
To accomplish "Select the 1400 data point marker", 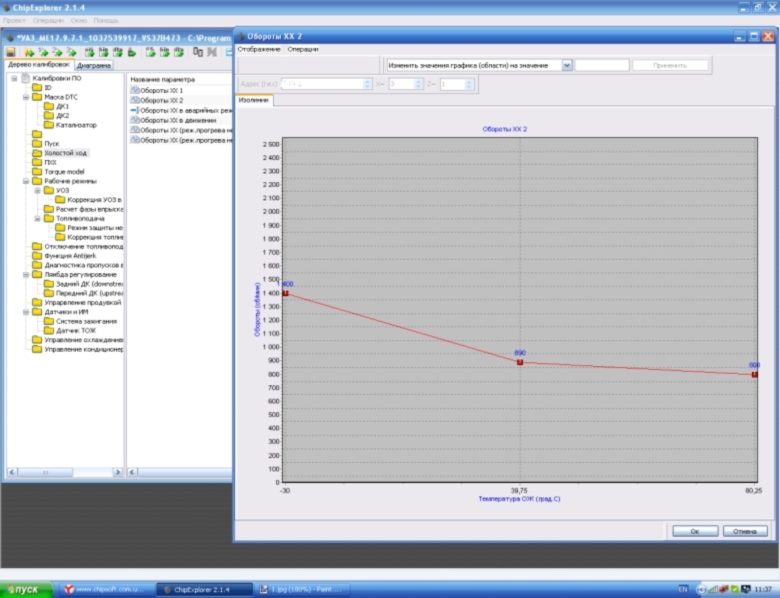I will coord(285,293).
